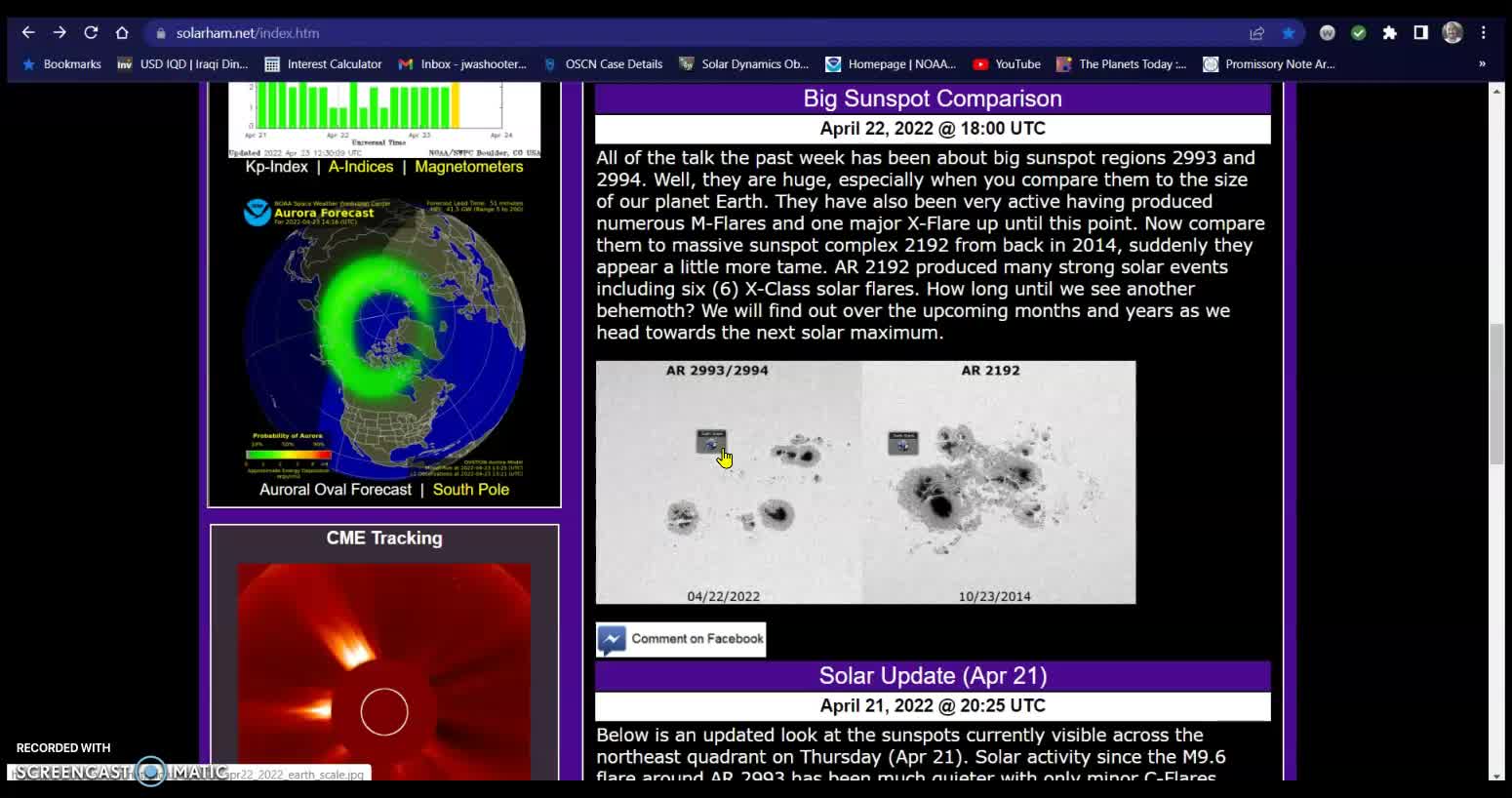Open Promissory Note bookmark
1512x798 pixels.
click(x=1269, y=64)
